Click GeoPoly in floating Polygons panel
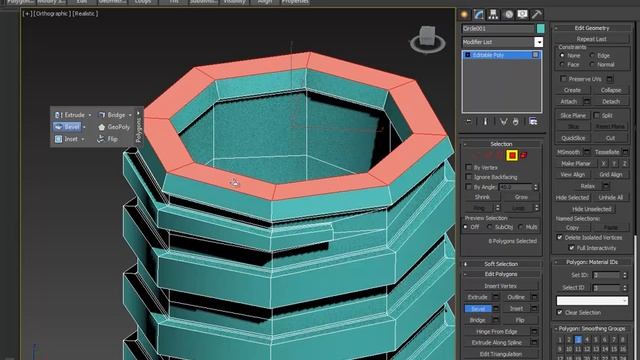 [x=114, y=127]
